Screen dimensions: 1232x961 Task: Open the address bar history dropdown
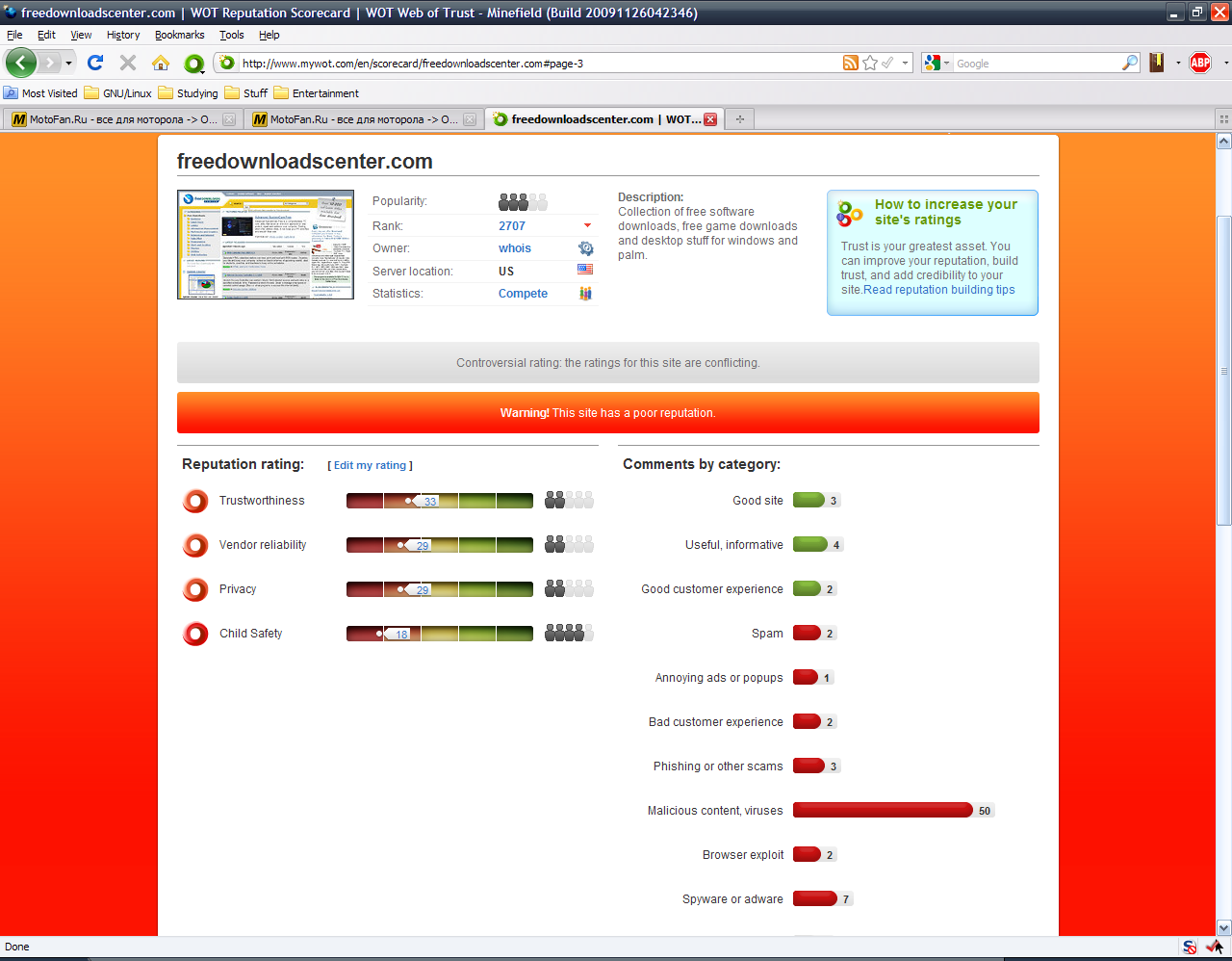pos(905,64)
